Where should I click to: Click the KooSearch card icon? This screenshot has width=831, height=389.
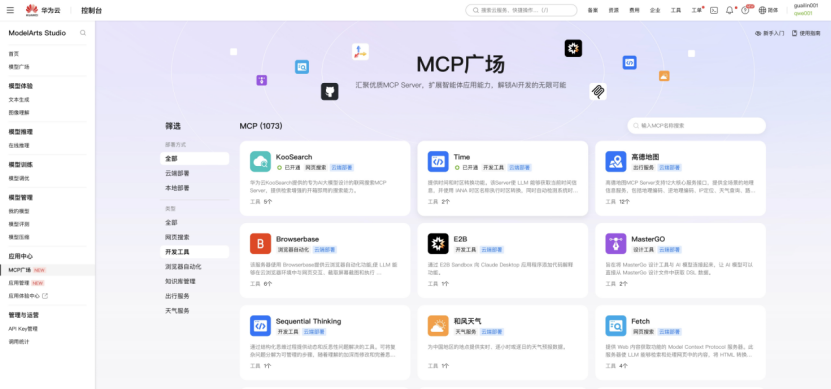tap(260, 162)
